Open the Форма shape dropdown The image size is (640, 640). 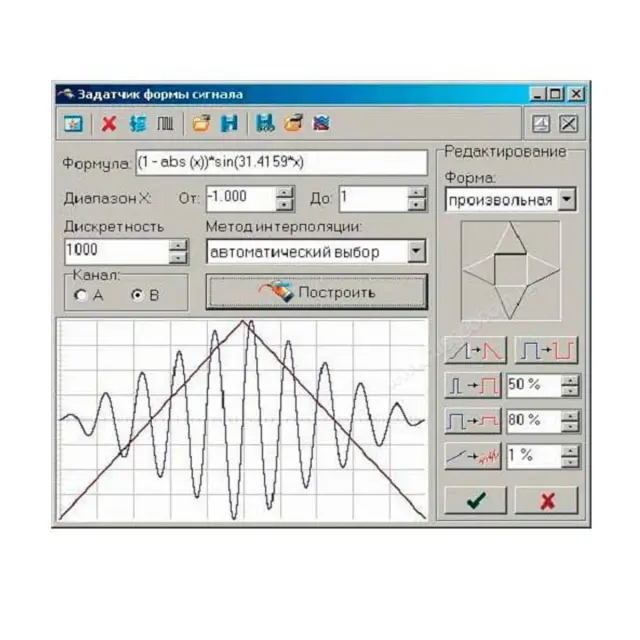pyautogui.click(x=567, y=200)
